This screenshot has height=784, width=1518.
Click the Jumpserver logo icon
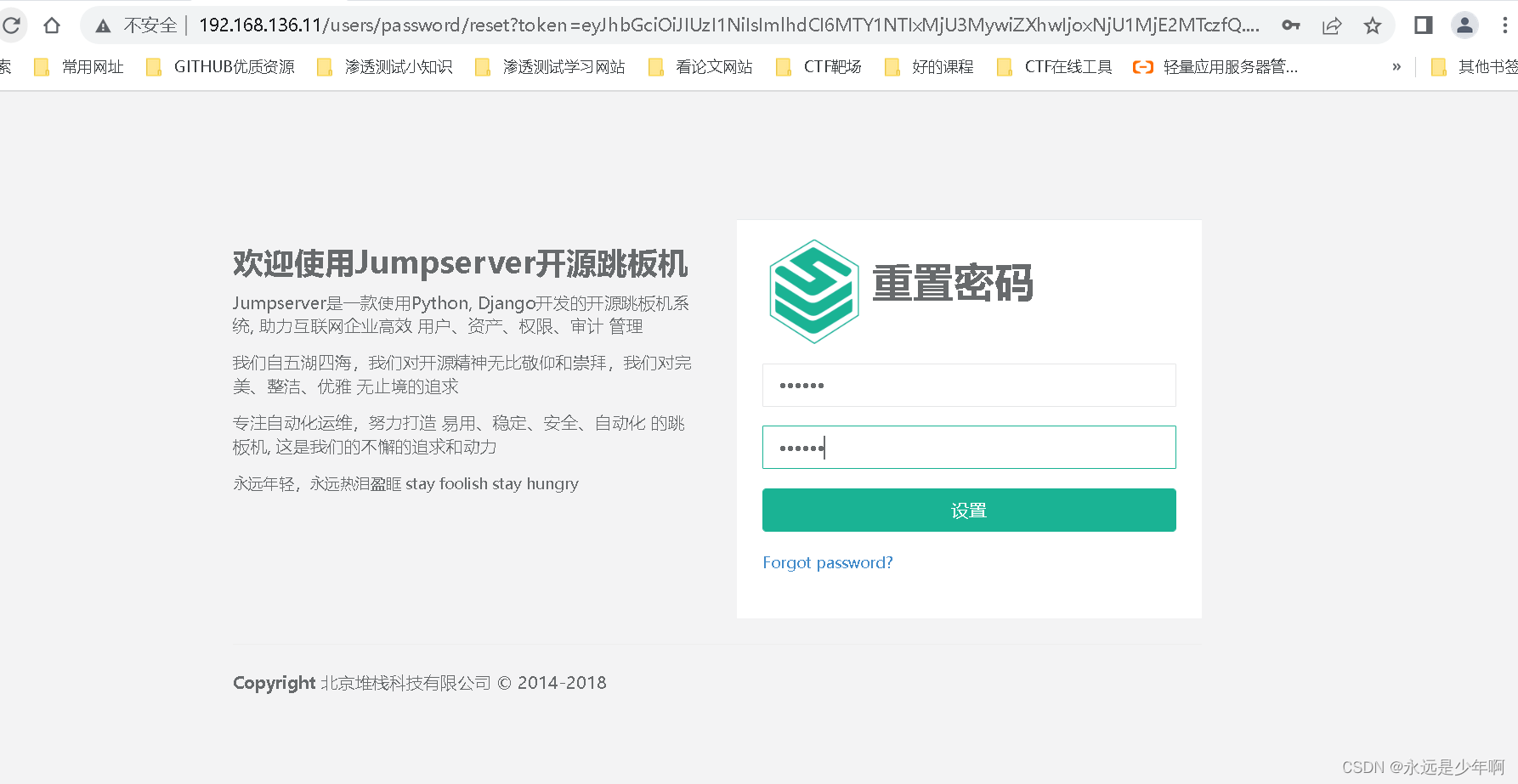(813, 291)
